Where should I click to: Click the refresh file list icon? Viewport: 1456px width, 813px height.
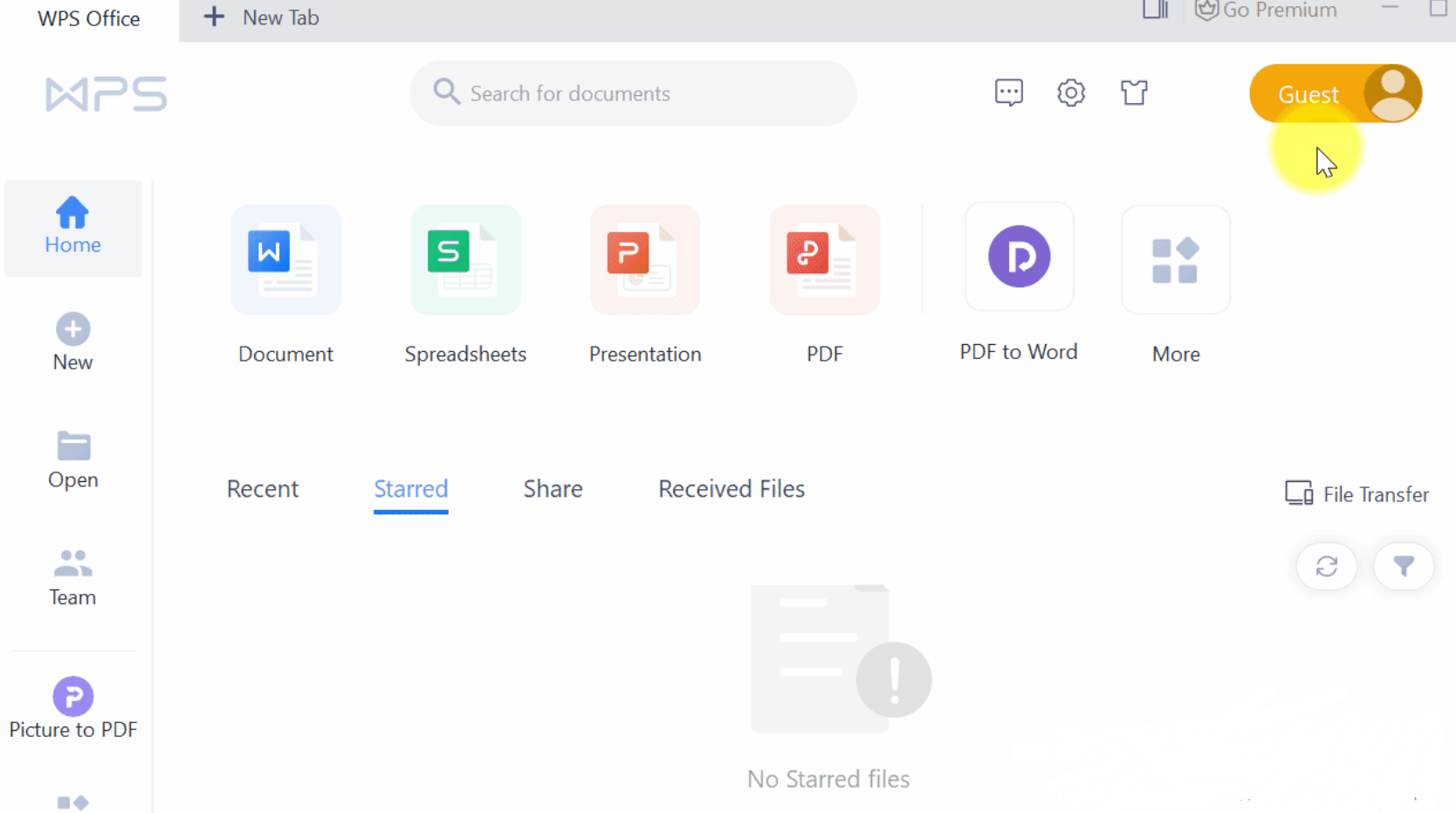(1327, 567)
